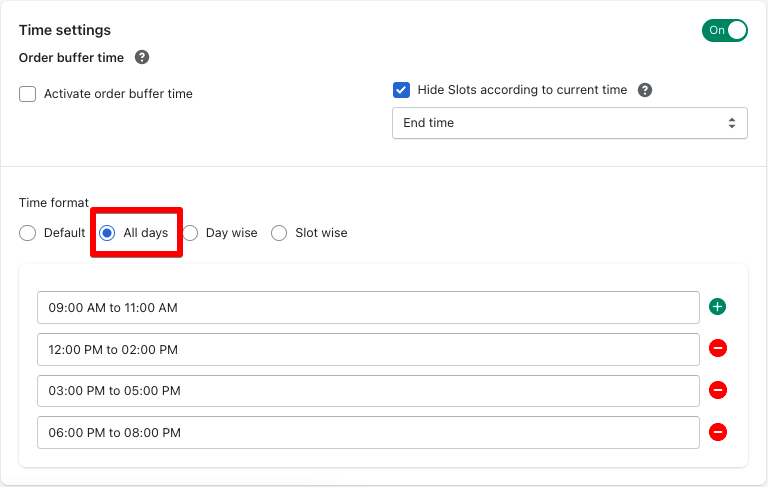Screen dimensions: 768x487
Task: Click help icon beside Order buffer time
Action: coord(142,58)
